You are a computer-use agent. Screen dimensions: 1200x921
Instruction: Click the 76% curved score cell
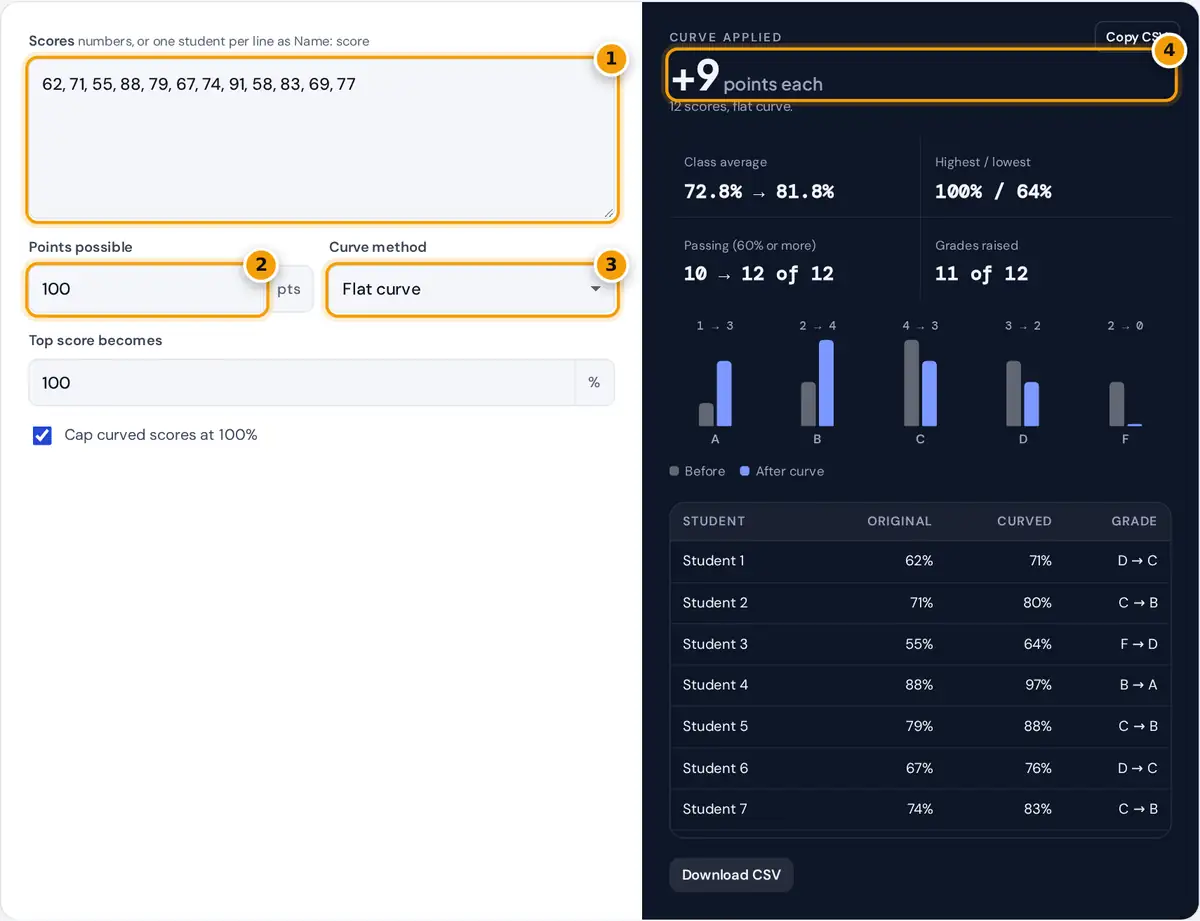point(1038,768)
